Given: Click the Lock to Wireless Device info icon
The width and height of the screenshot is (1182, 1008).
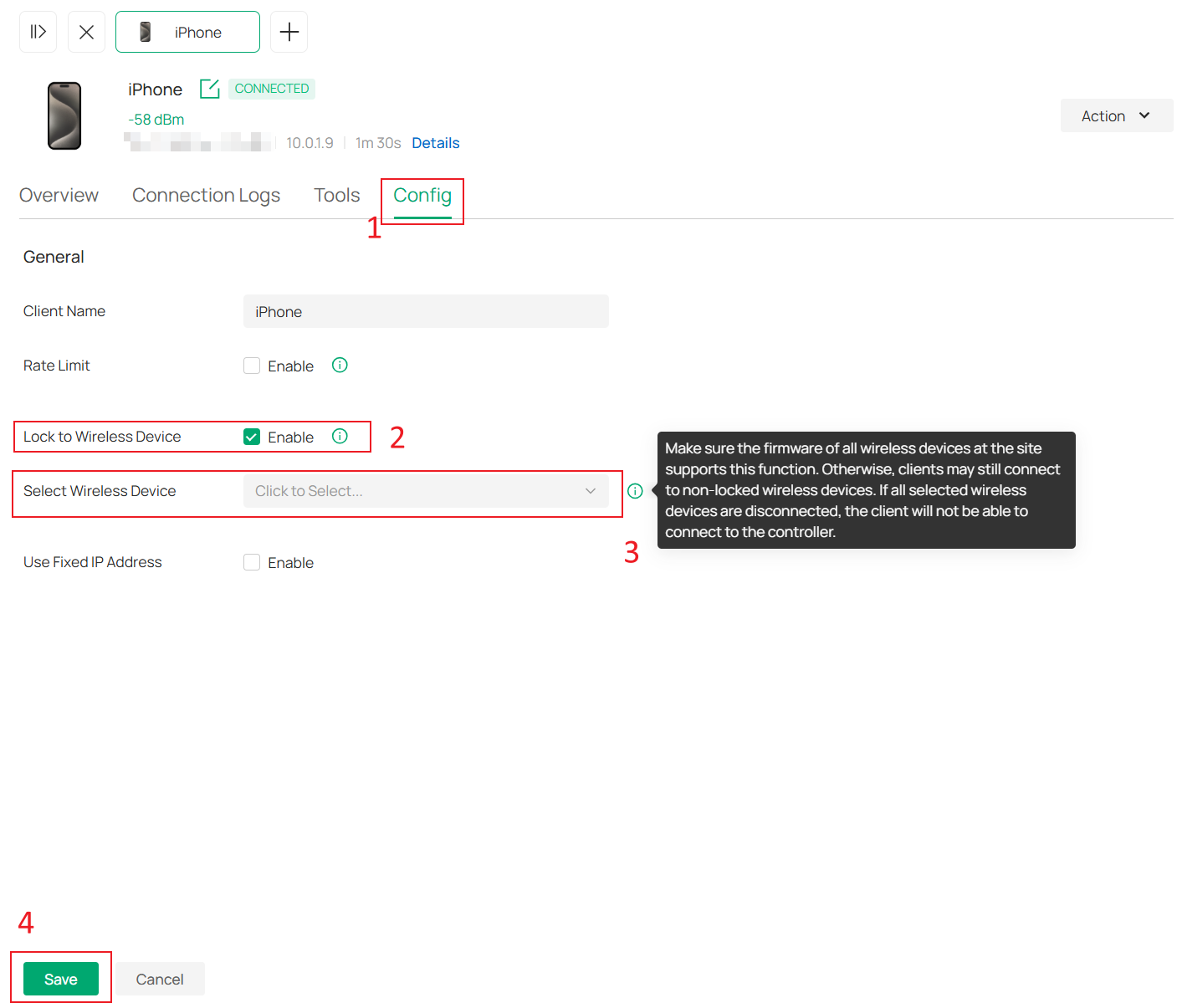Looking at the screenshot, I should 340,437.
